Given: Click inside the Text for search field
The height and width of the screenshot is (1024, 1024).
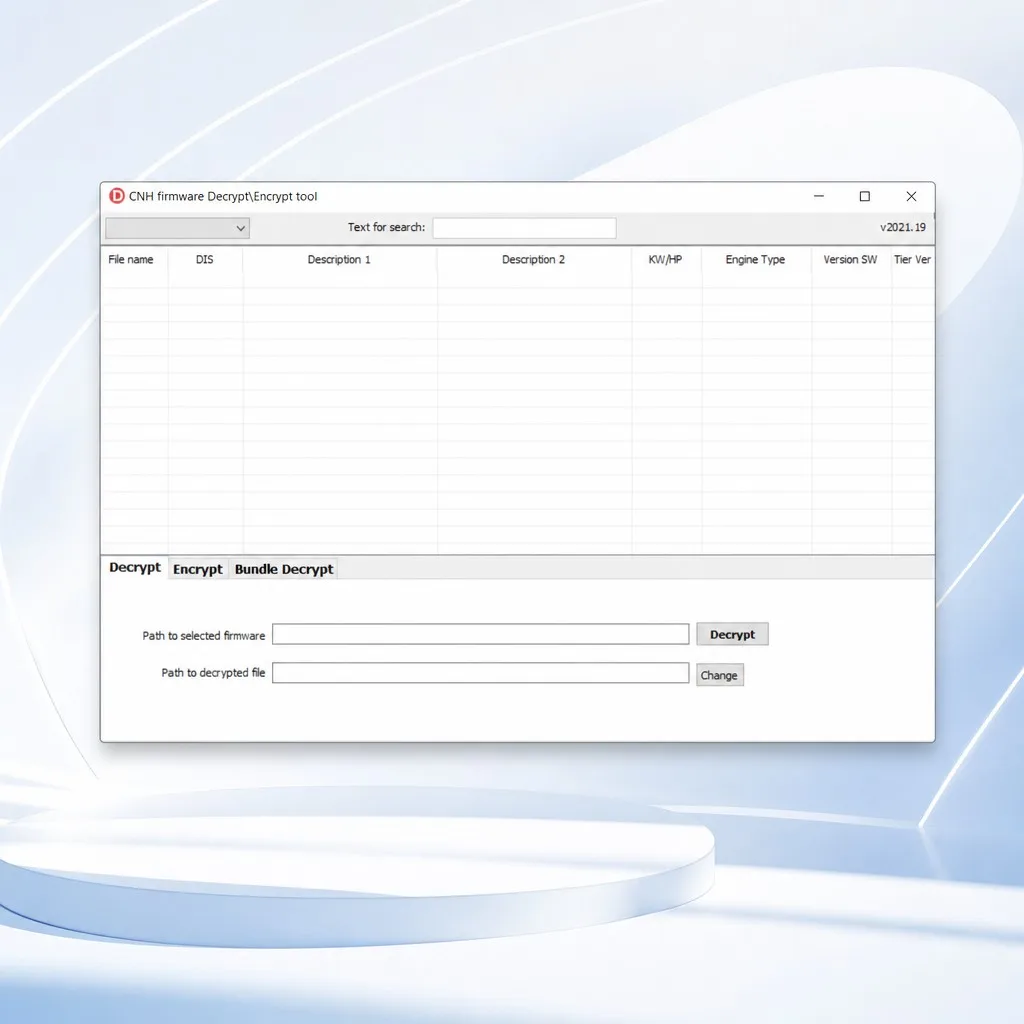Looking at the screenshot, I should (524, 228).
